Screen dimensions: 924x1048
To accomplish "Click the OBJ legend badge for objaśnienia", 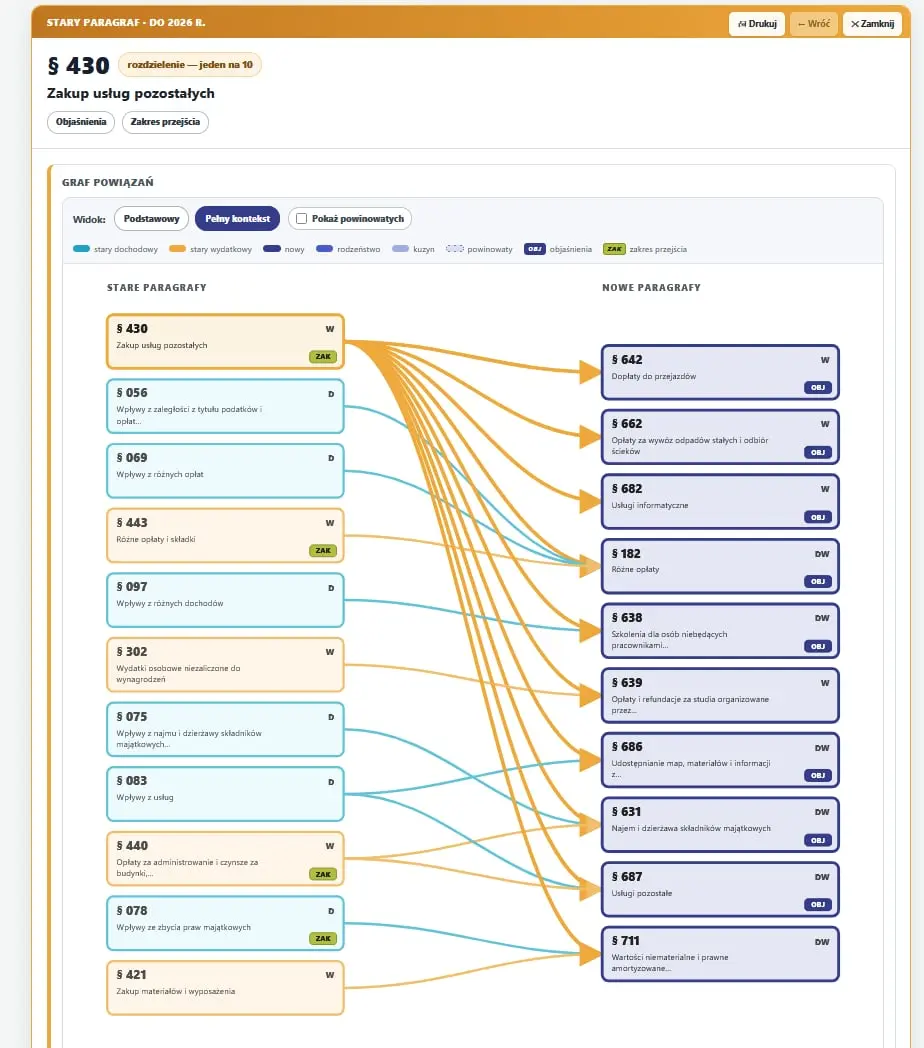I will 535,249.
